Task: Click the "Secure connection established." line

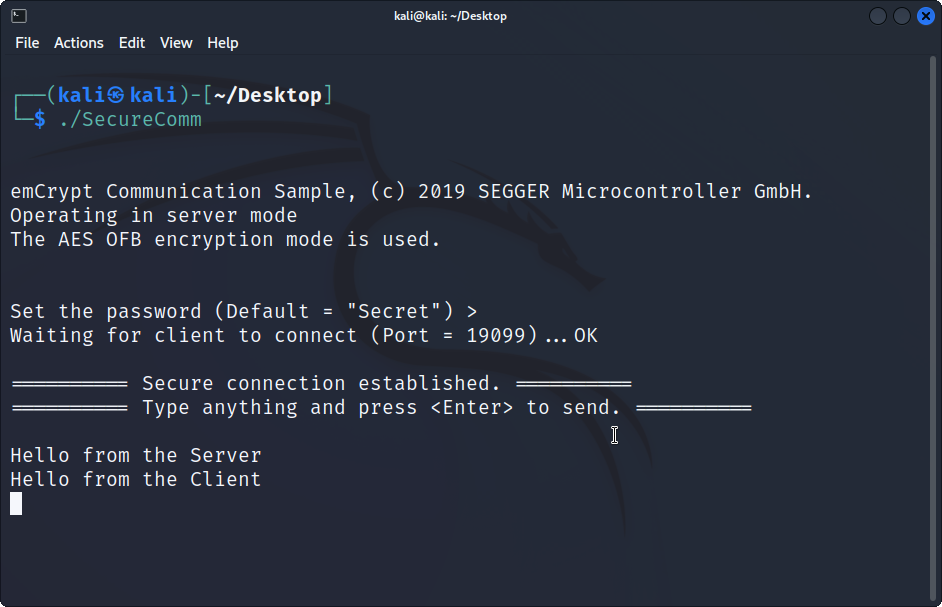Action: point(321,383)
